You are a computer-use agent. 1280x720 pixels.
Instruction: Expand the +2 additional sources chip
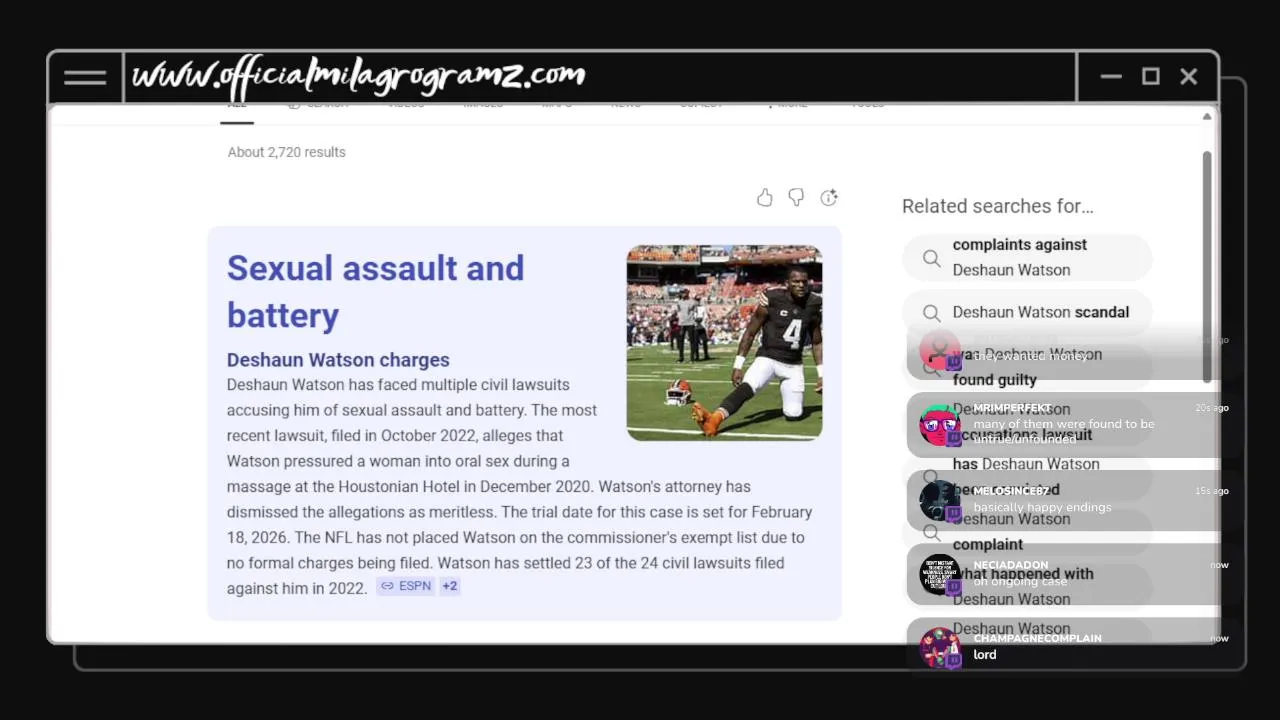[450, 586]
